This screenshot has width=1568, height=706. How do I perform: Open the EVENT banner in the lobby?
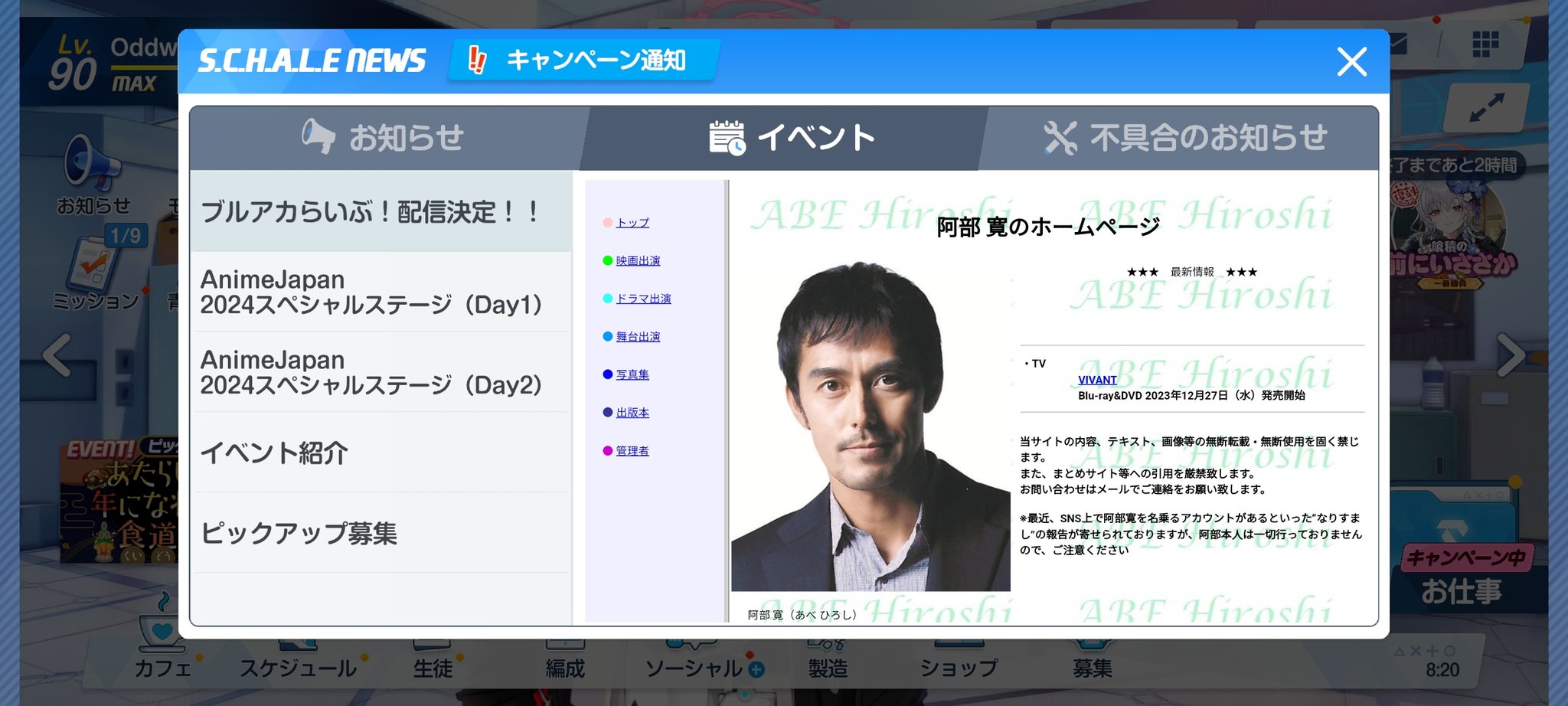pos(119,499)
